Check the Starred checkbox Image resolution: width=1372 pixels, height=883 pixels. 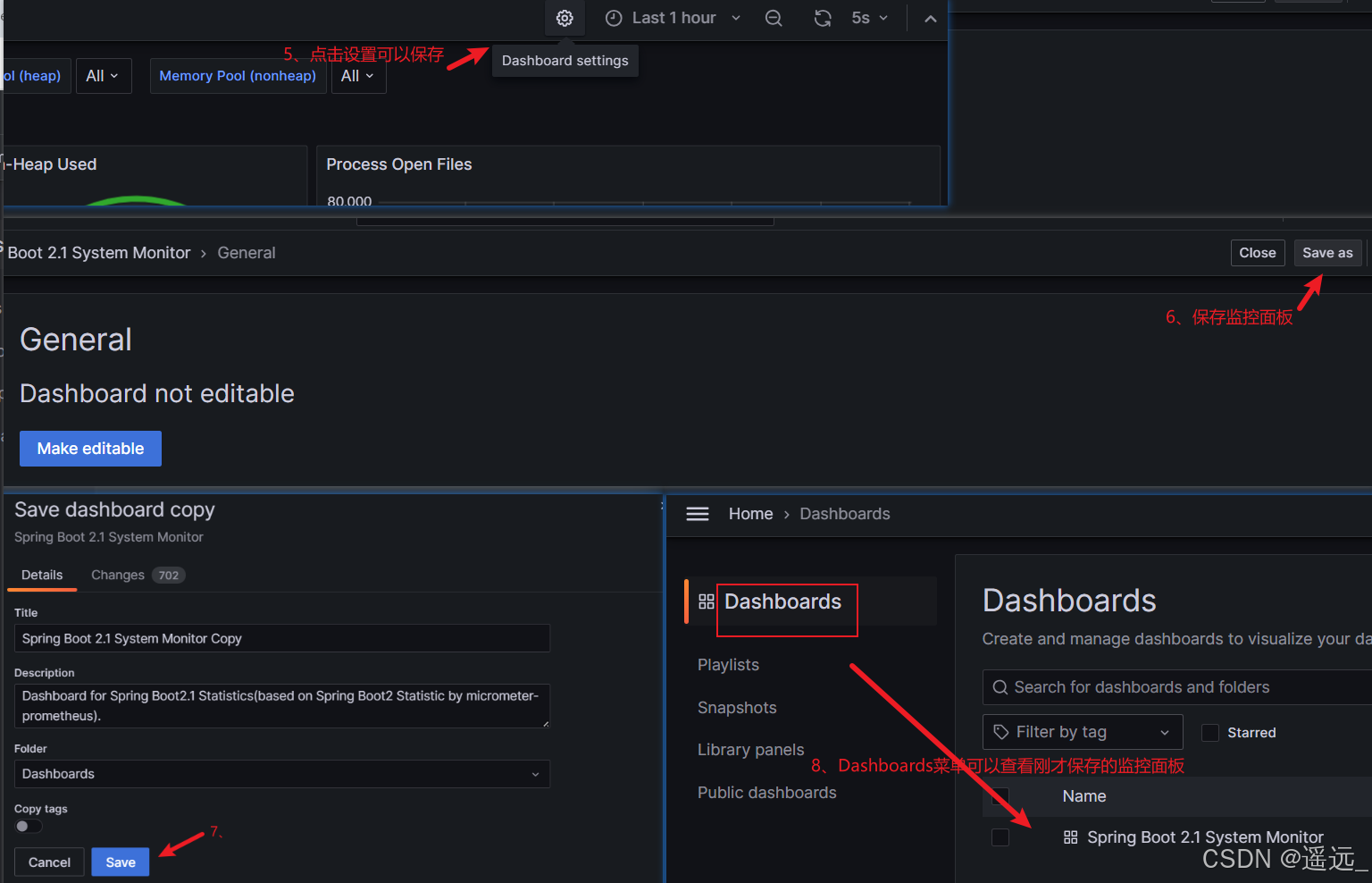(1210, 733)
